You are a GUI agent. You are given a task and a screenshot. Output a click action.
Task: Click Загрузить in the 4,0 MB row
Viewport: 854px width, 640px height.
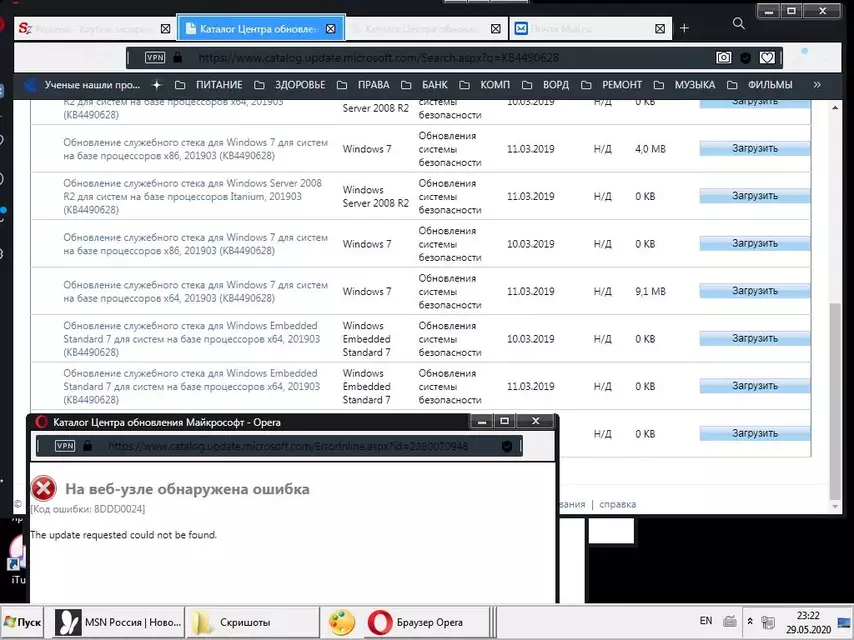pos(755,148)
